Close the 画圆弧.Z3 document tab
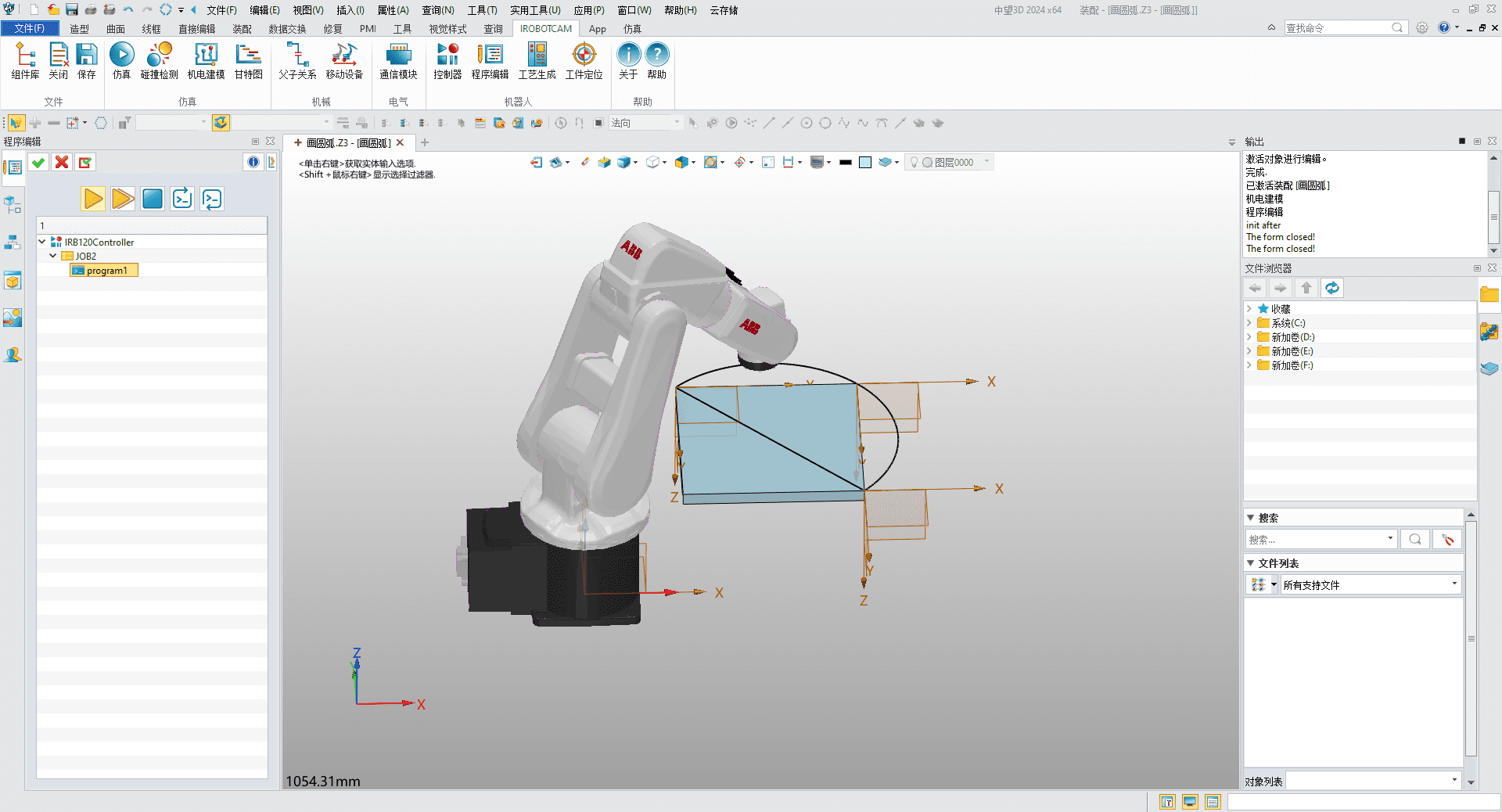Image resolution: width=1502 pixels, height=812 pixels. click(400, 142)
